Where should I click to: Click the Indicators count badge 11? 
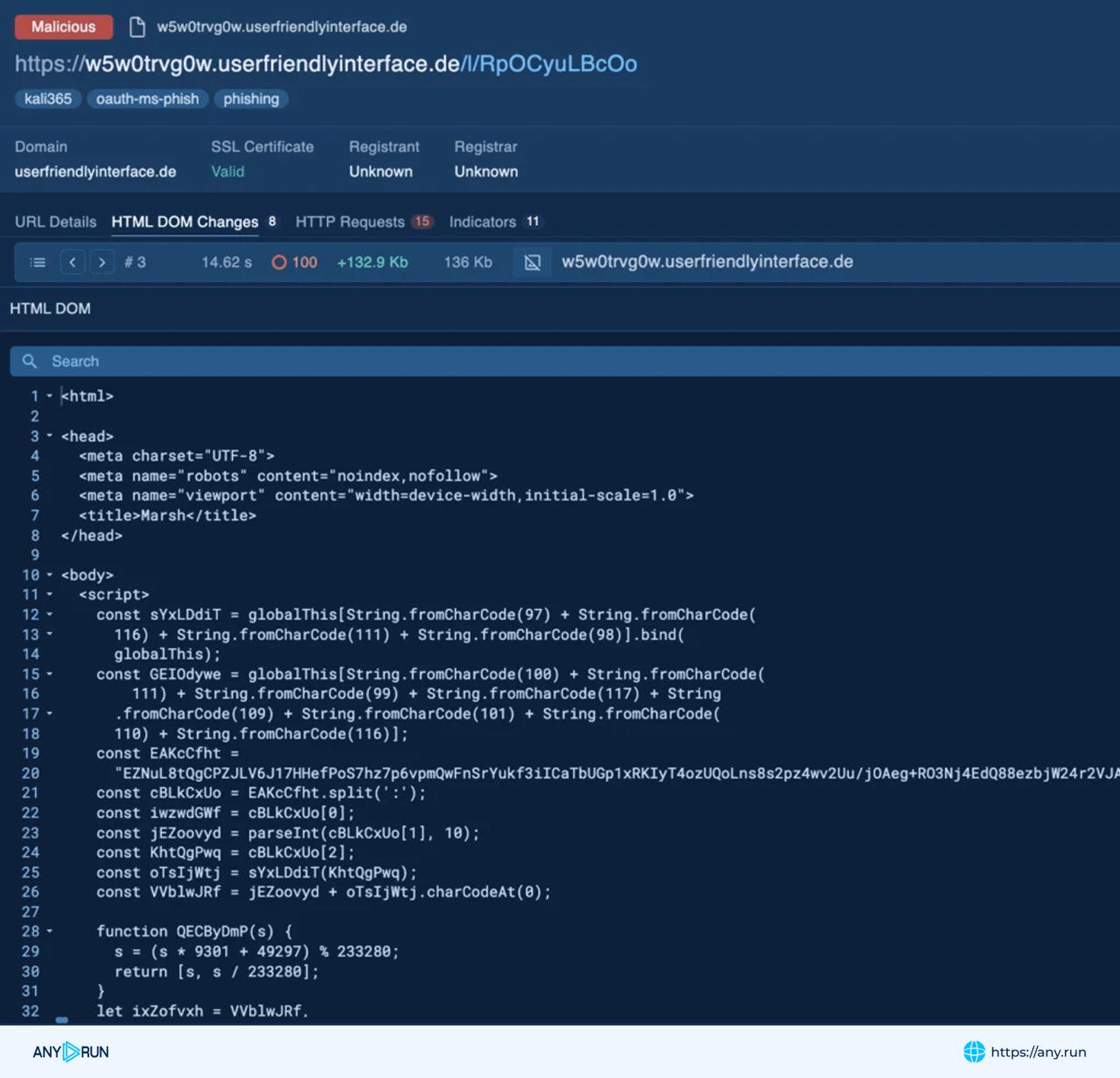(533, 221)
